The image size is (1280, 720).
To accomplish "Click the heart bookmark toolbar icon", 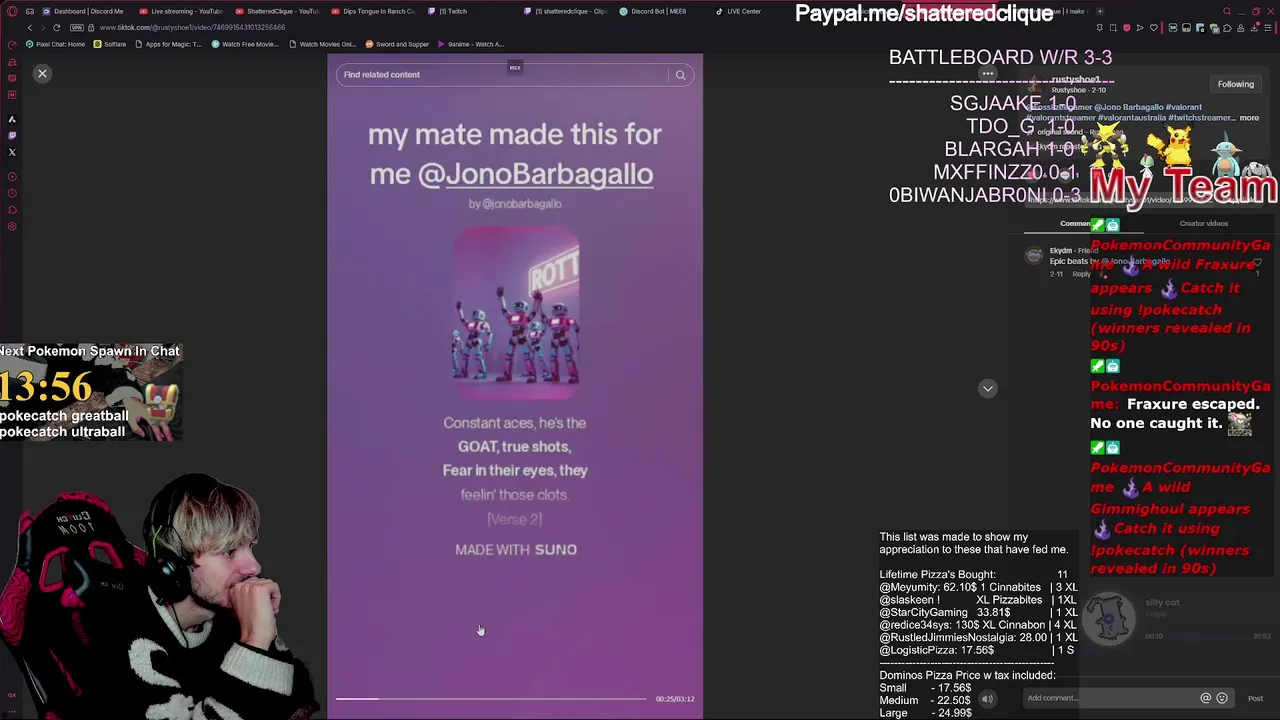I will pos(1154,28).
